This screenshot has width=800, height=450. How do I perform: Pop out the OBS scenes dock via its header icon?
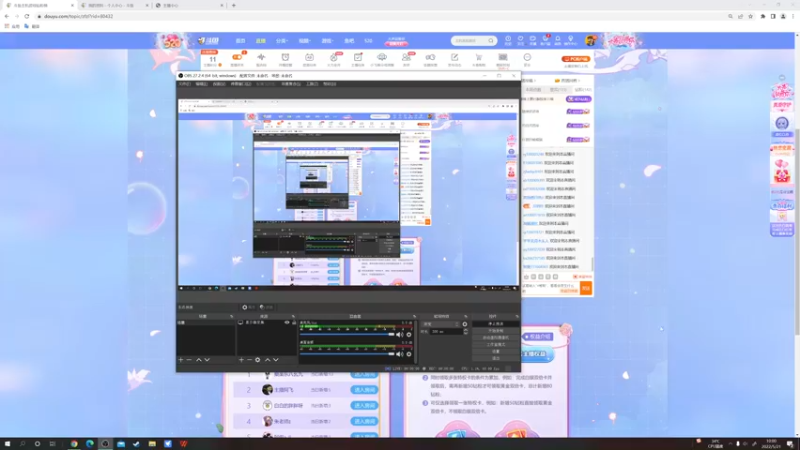232,316
